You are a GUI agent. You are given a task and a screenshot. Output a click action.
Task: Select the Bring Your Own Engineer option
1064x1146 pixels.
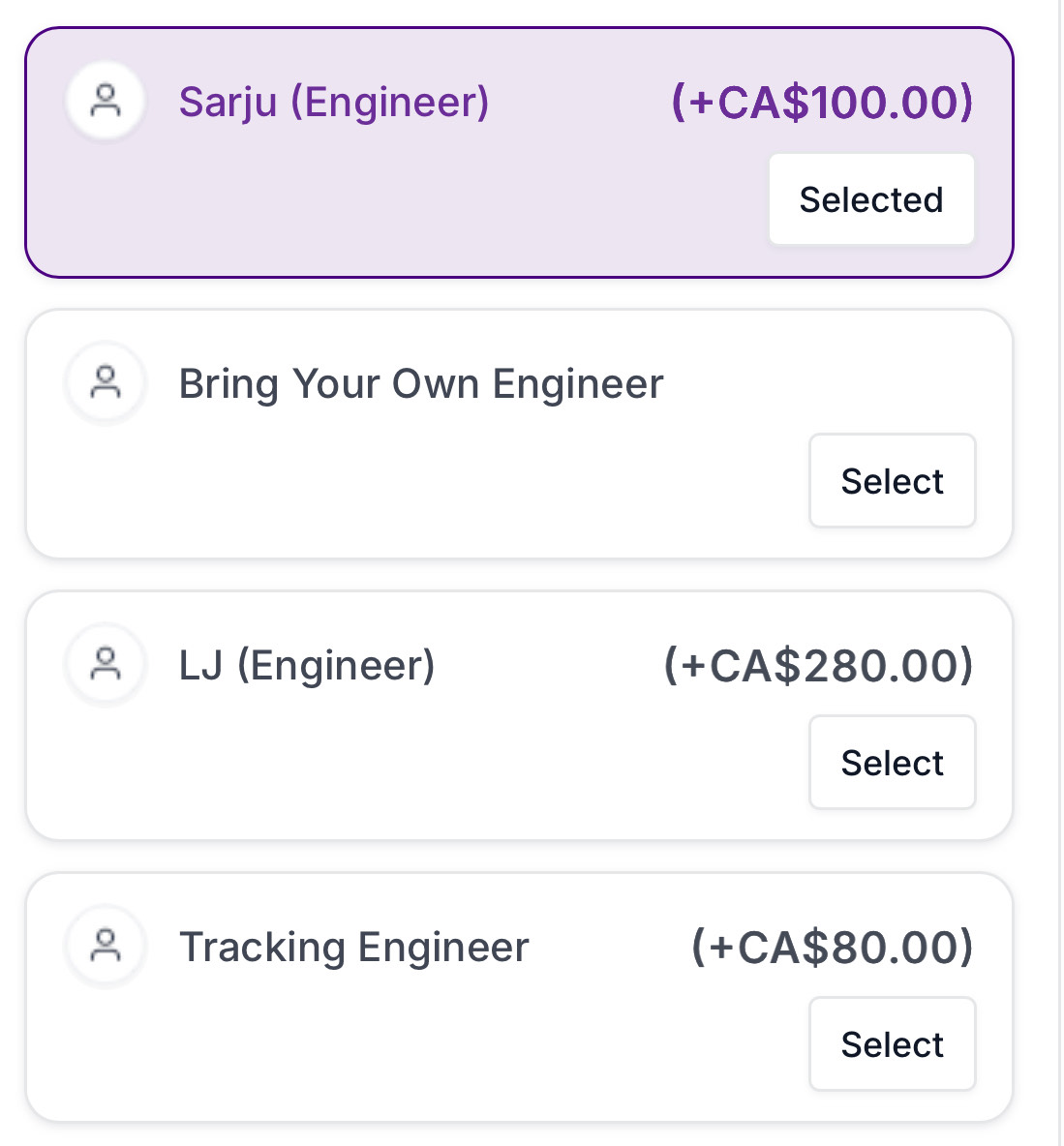[892, 481]
